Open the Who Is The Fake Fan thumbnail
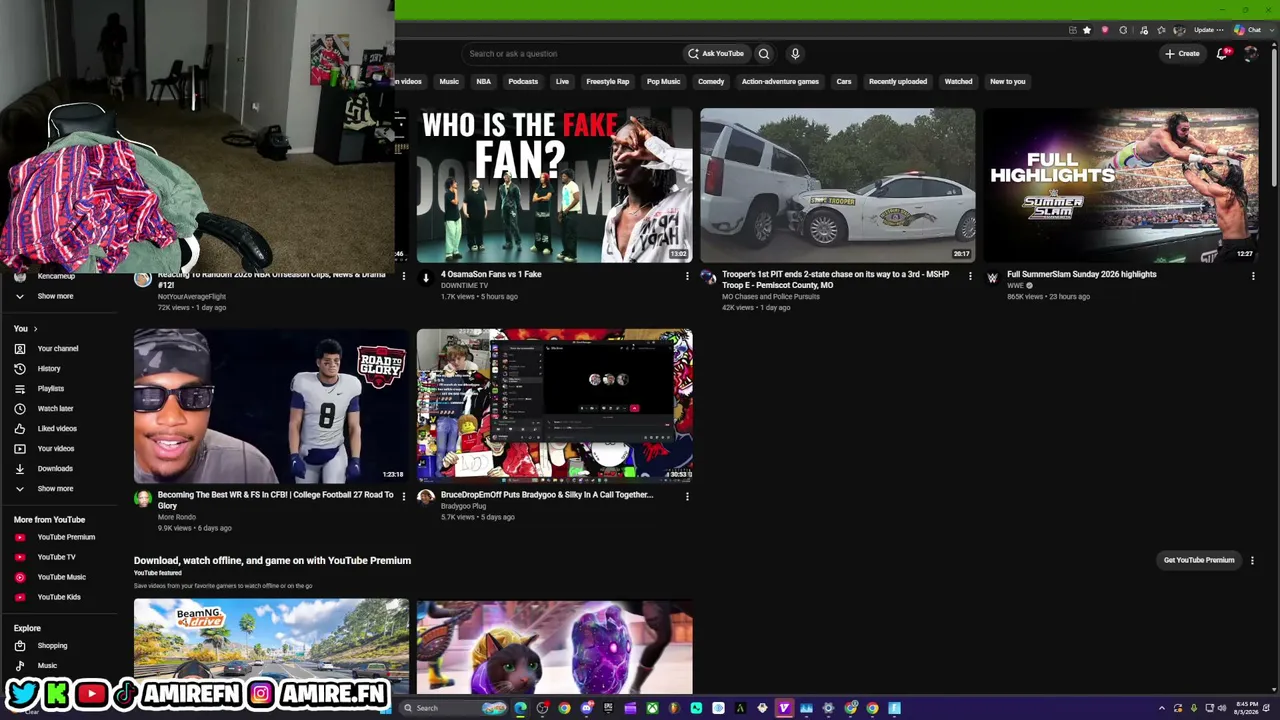Image resolution: width=1280 pixels, height=720 pixels. point(555,185)
